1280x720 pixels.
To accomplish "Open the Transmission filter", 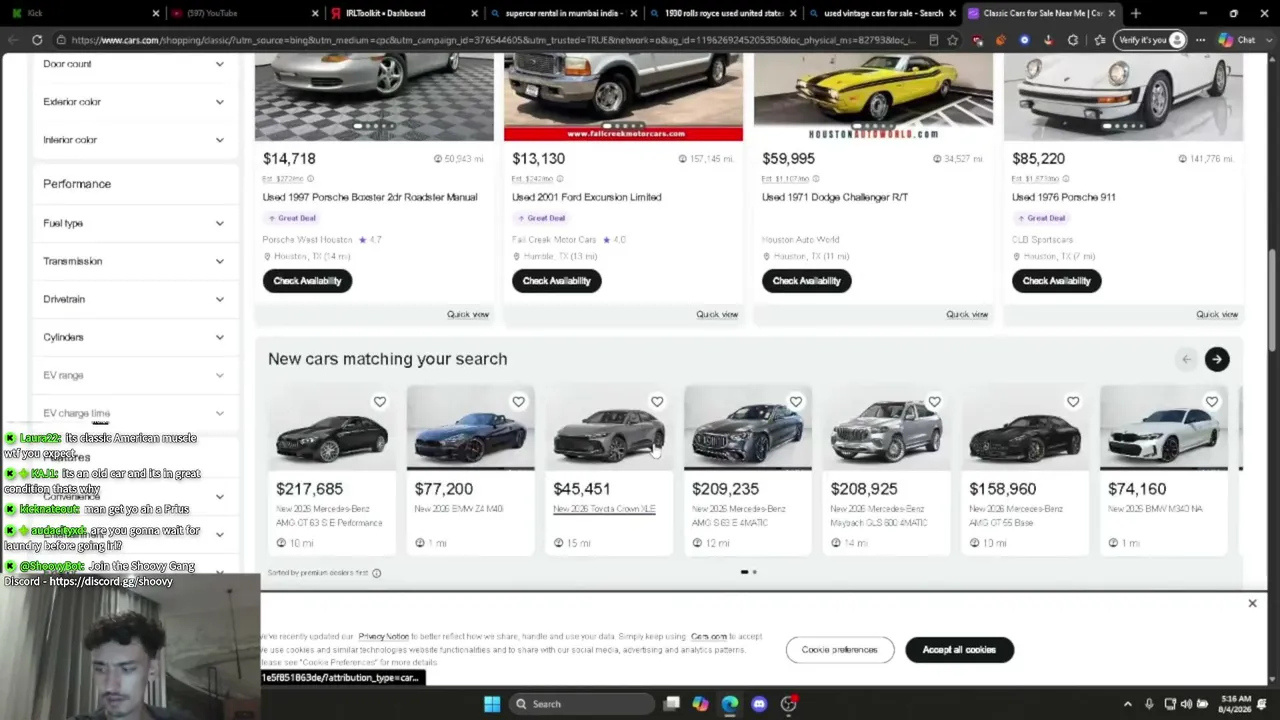I will coord(134,261).
